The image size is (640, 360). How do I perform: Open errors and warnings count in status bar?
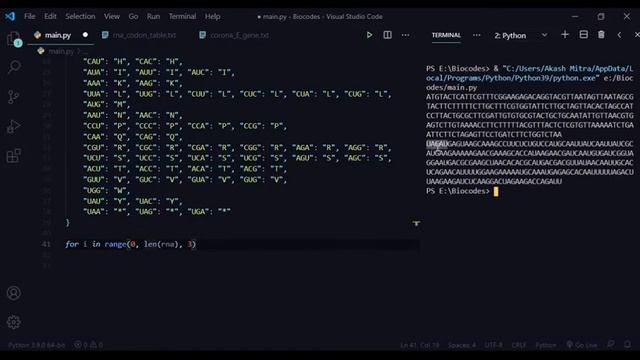pos(88,345)
